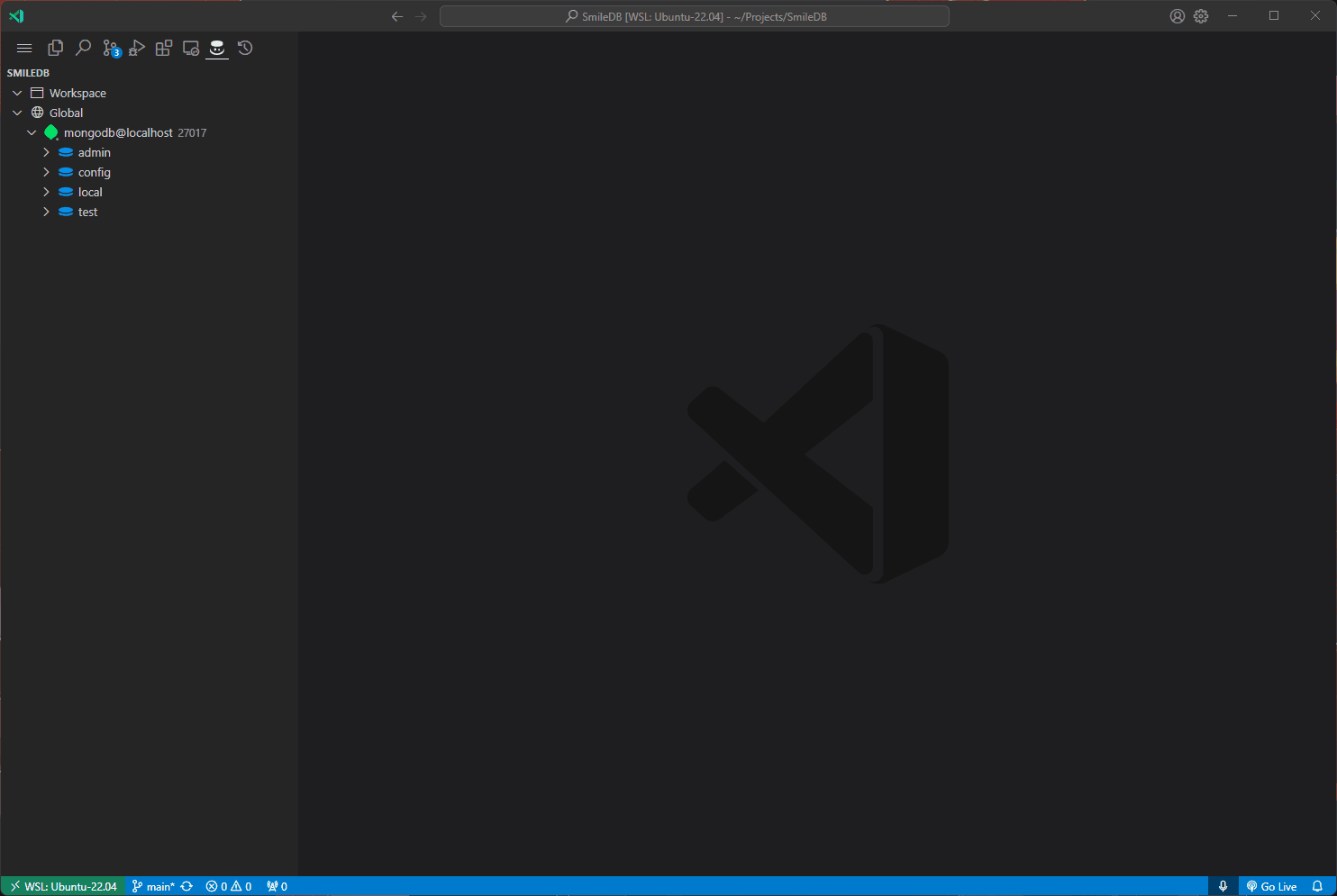
Task: Expand the local database
Action: [46, 192]
